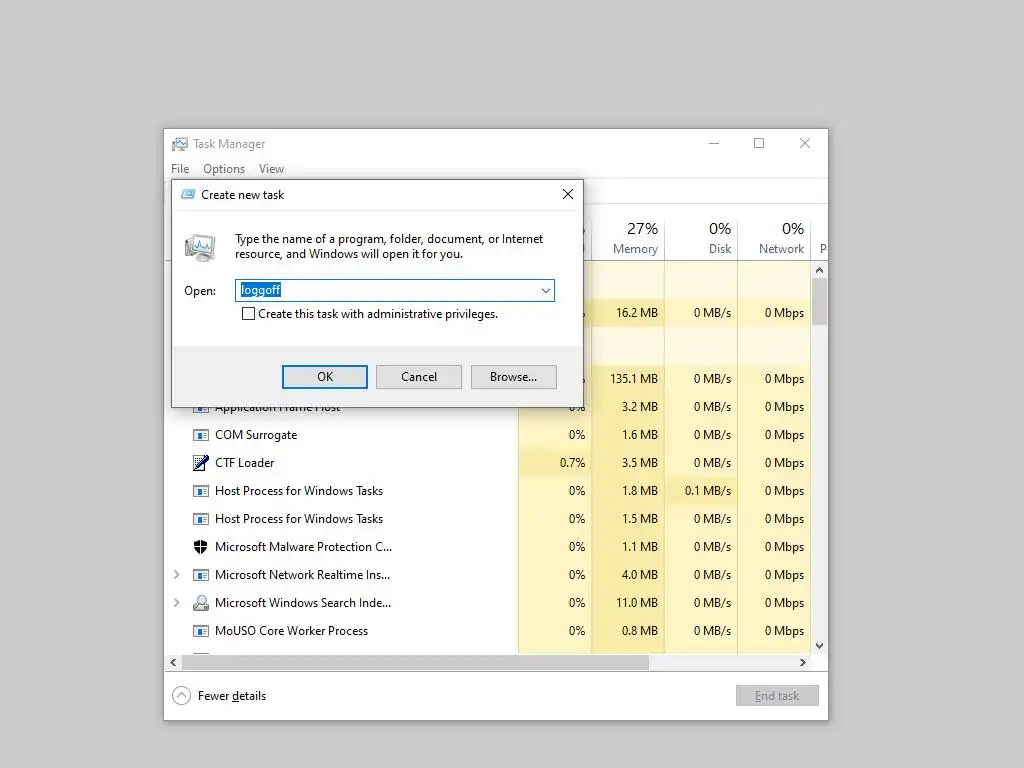This screenshot has height=768, width=1024.
Task: Expand the Microsoft Network Realtime Inspection row
Action: (176, 575)
